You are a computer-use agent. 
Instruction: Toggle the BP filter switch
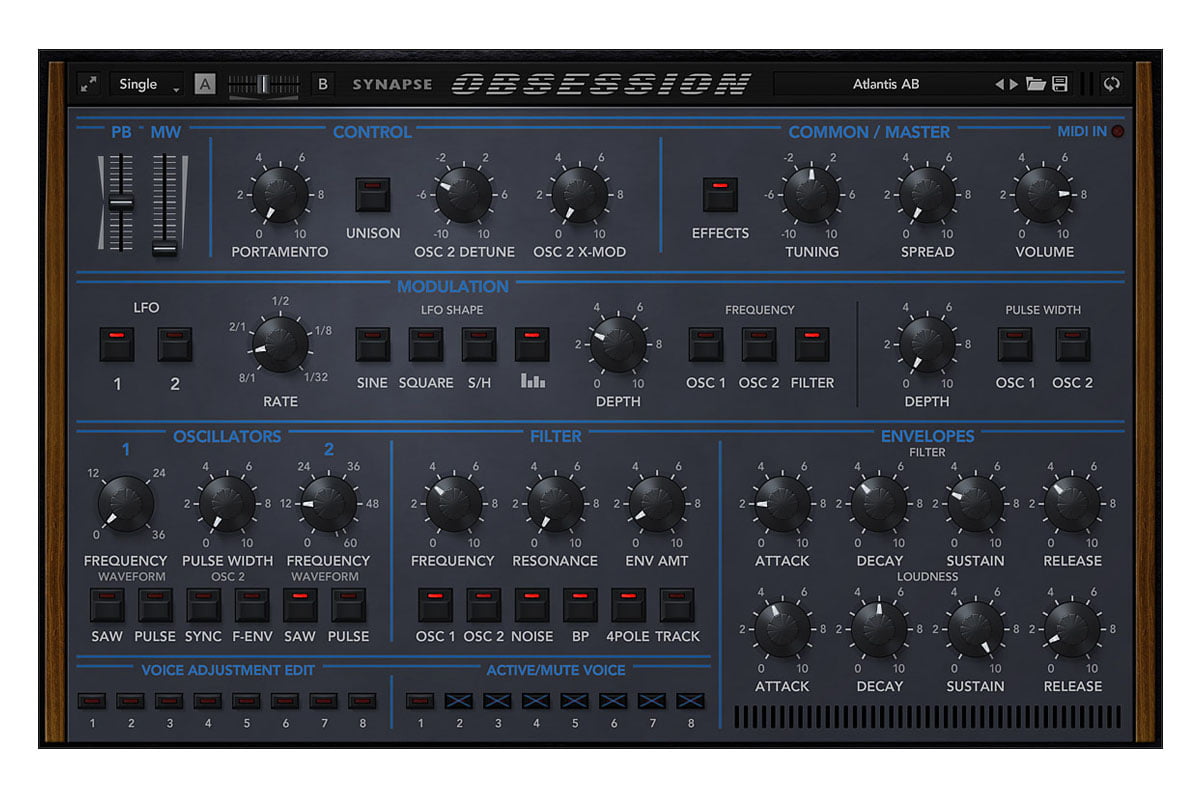(x=580, y=605)
